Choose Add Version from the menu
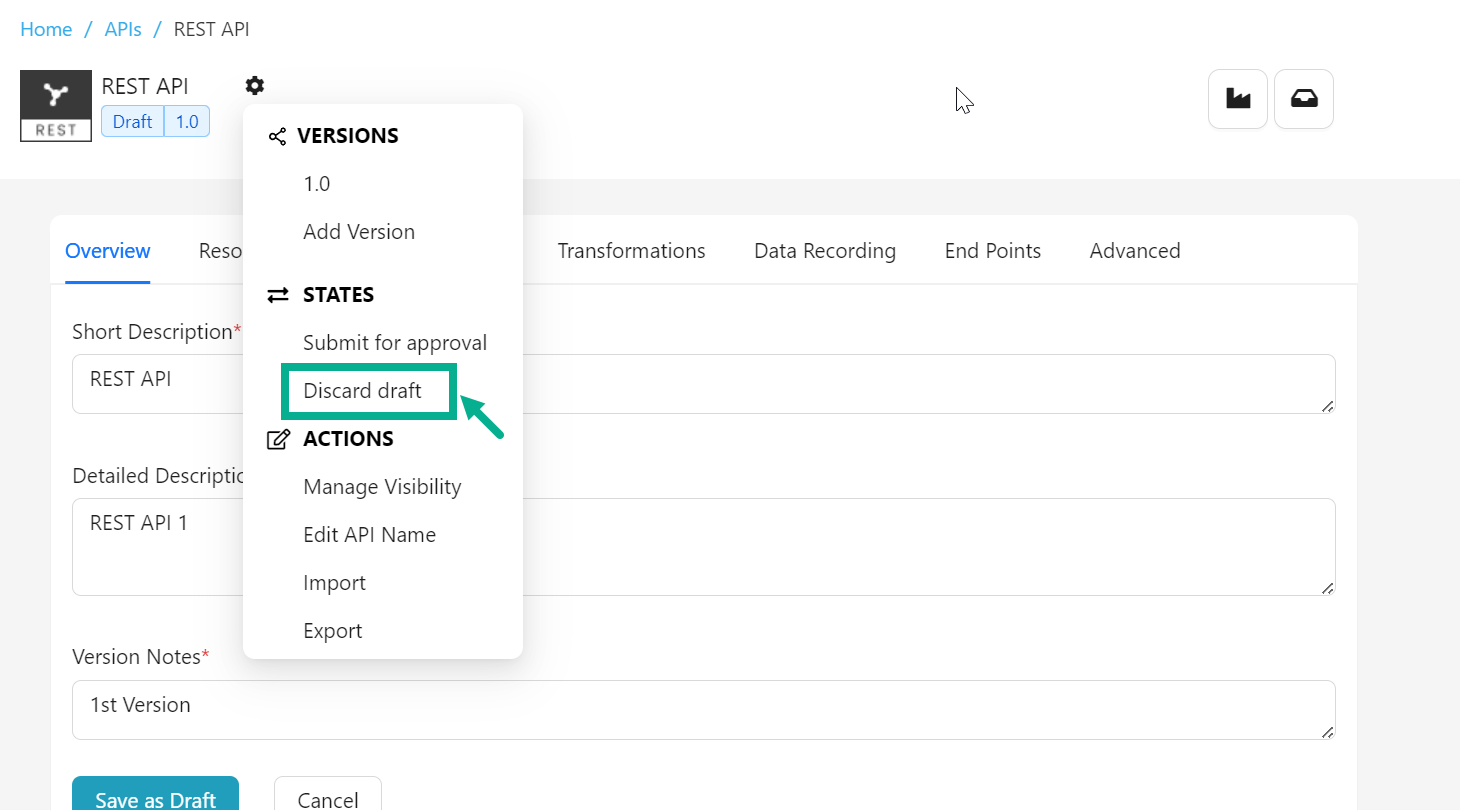This screenshot has width=1460, height=810. click(x=359, y=232)
